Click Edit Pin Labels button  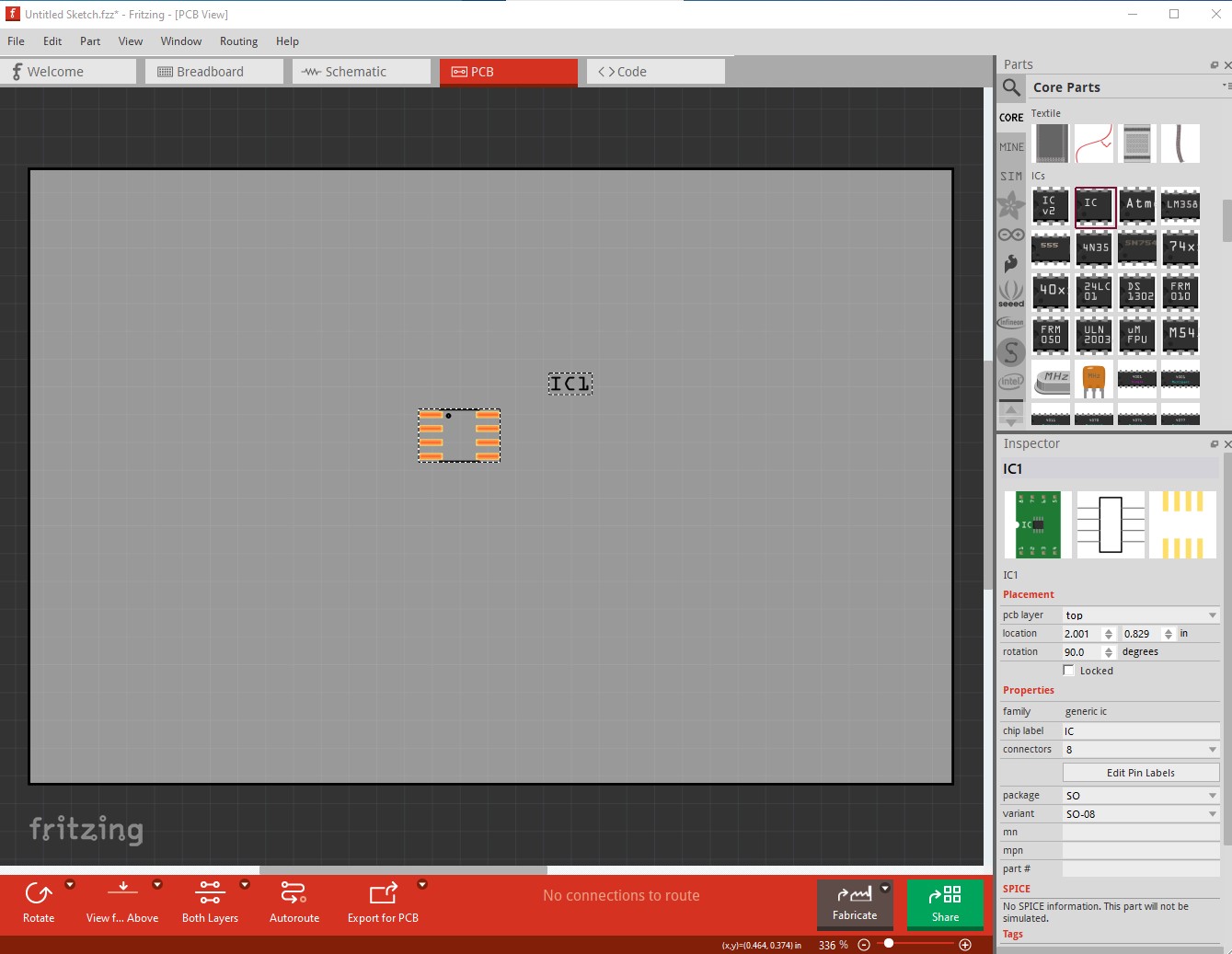pos(1140,773)
